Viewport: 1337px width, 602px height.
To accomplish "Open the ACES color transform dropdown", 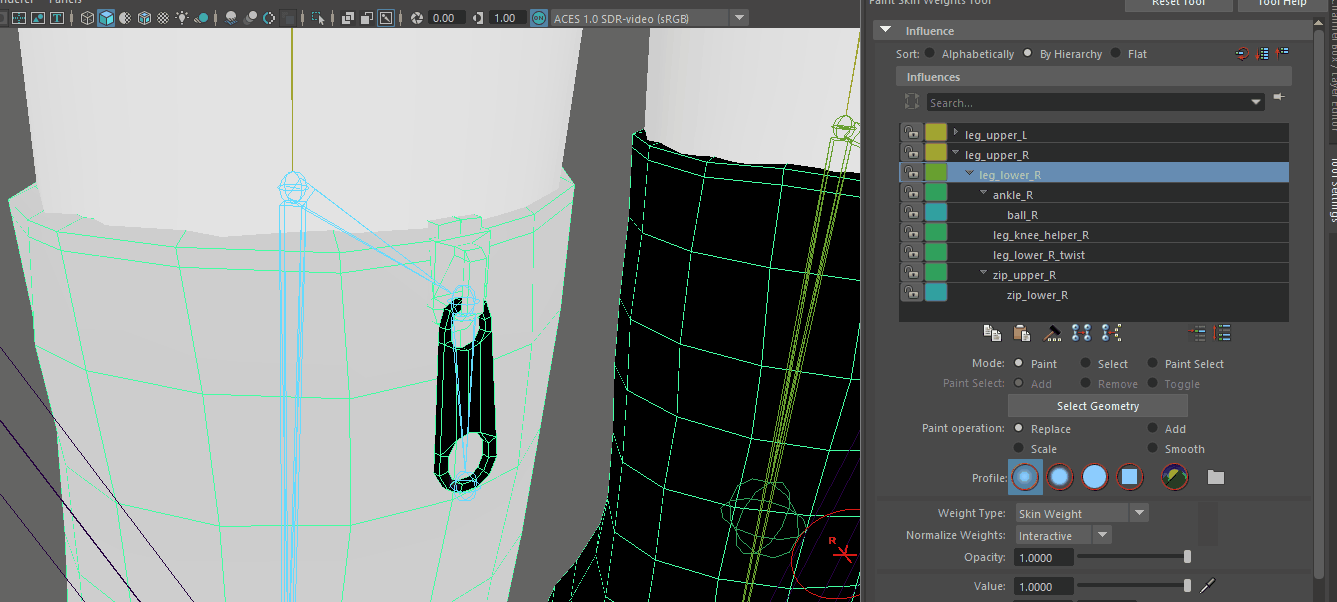I will (738, 18).
